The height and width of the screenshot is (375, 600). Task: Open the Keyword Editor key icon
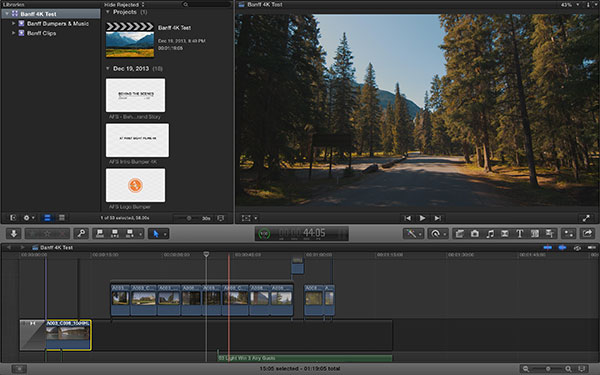[x=81, y=233]
